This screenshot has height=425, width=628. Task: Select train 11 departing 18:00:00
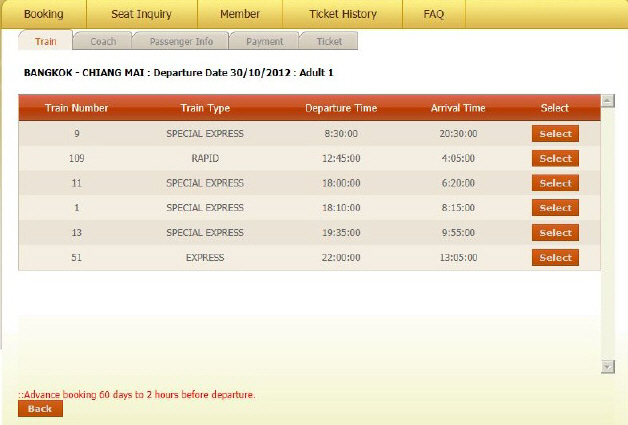coord(555,183)
